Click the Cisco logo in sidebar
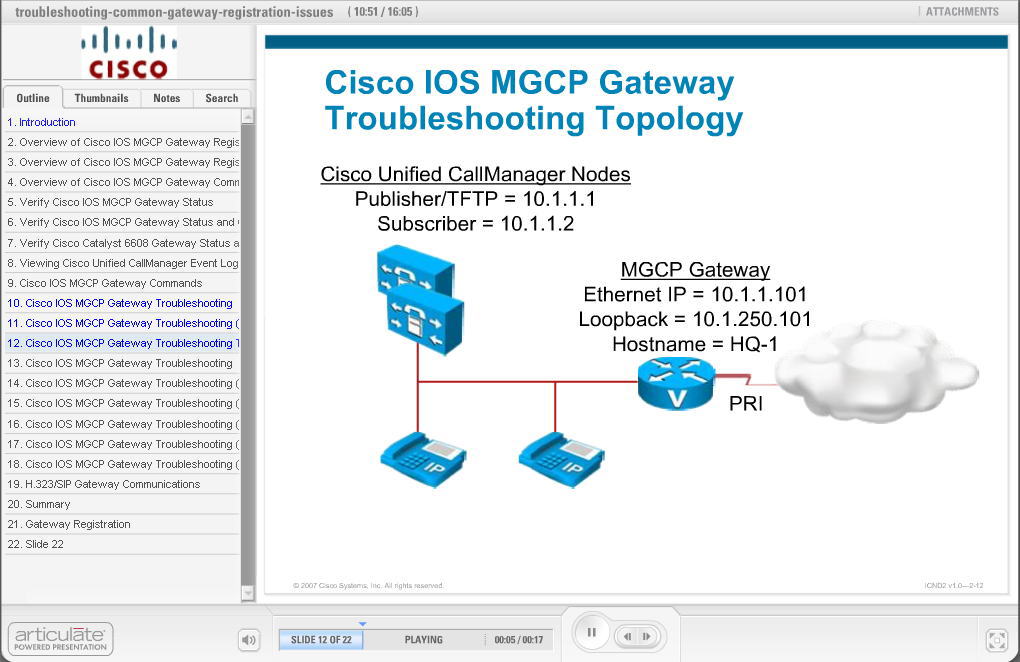The width and height of the screenshot is (1020, 662). pyautogui.click(x=128, y=53)
